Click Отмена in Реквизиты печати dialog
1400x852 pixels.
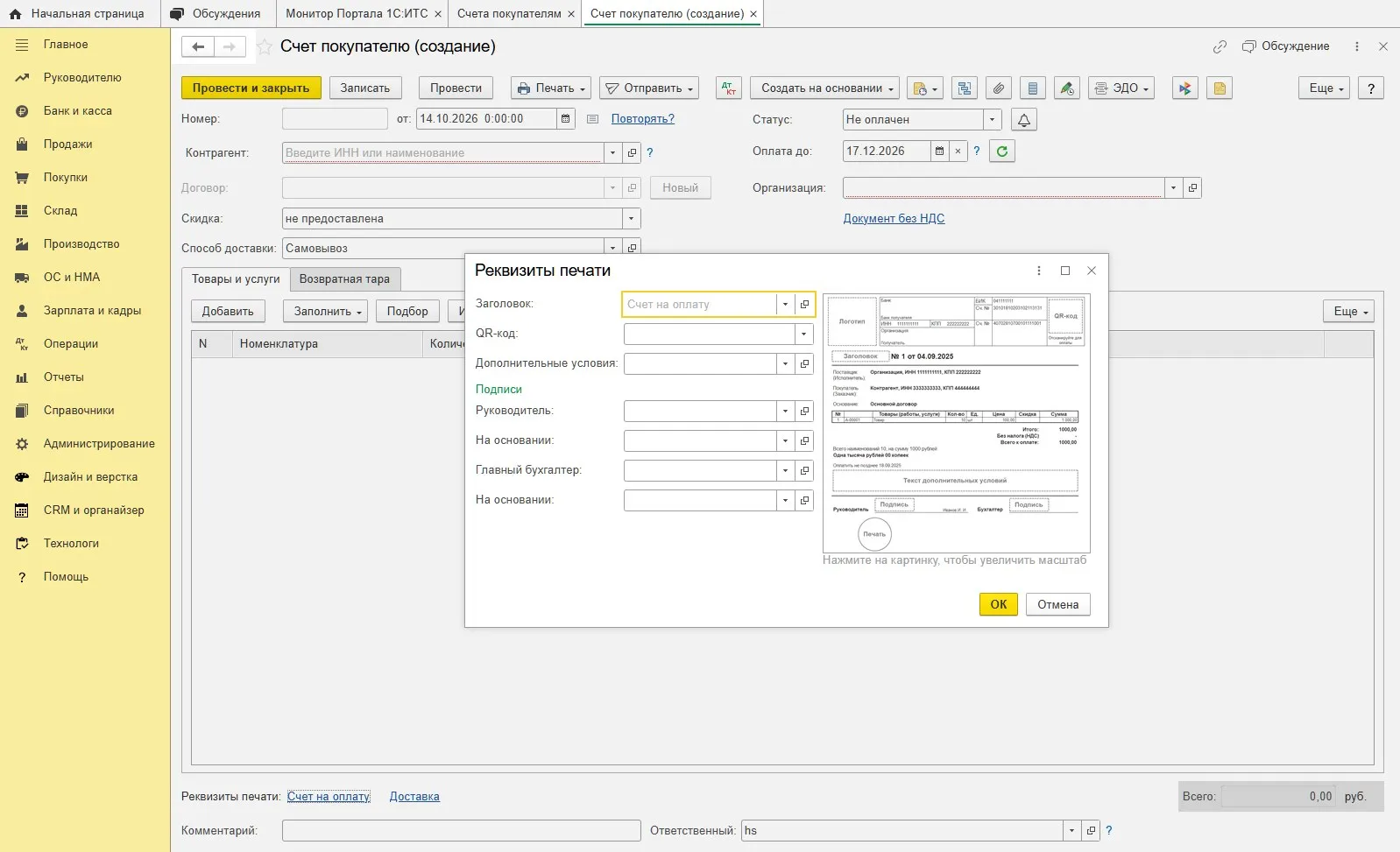pos(1058,605)
